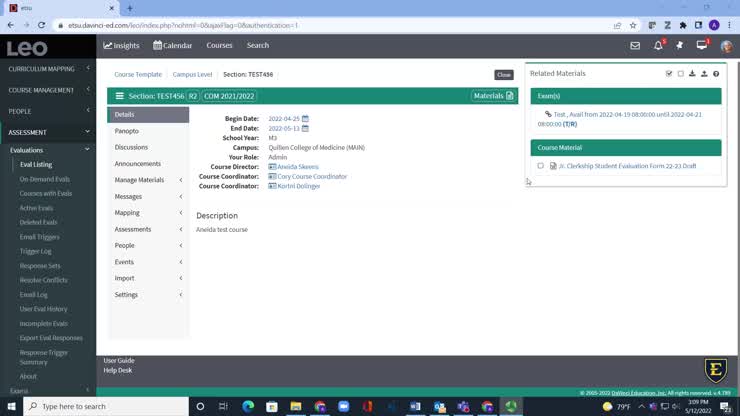Viewport: 740px width, 416px height.
Task: Click the deselect-all empty box in Related Materials
Action: click(x=681, y=74)
